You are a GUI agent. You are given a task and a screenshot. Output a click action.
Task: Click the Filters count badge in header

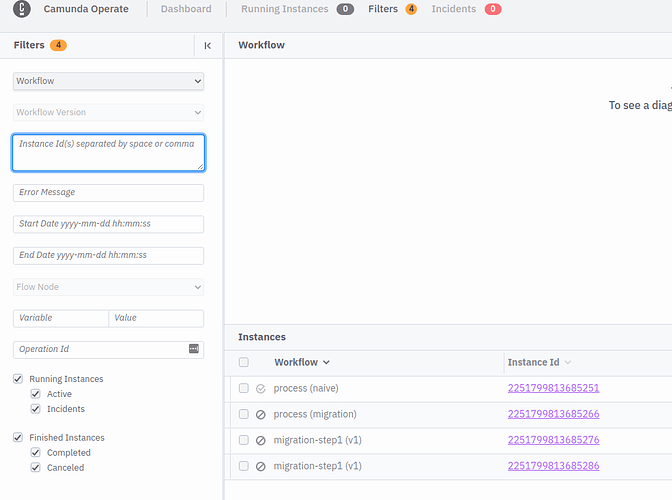(x=411, y=9)
